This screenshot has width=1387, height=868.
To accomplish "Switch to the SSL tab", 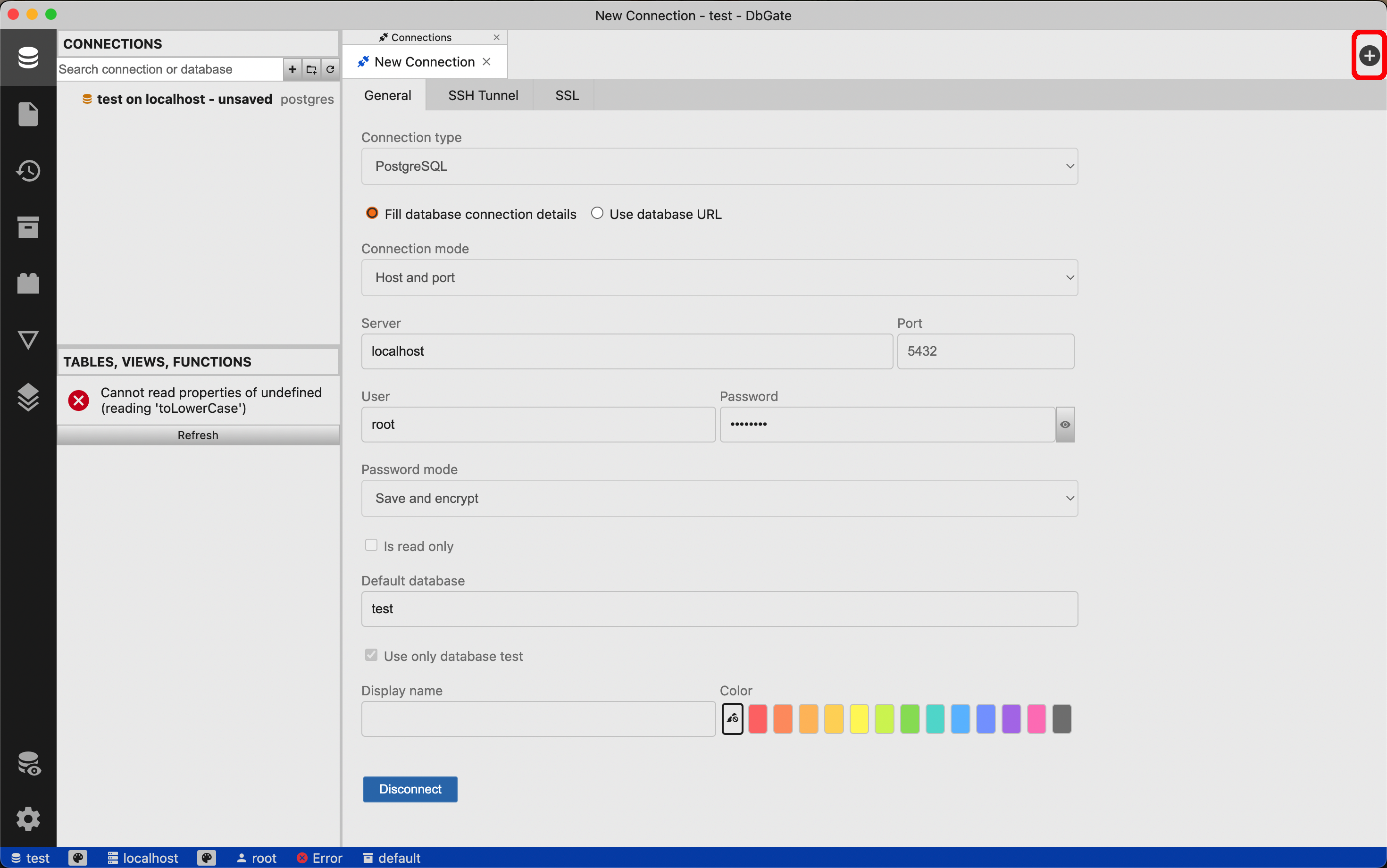I will [x=566, y=95].
